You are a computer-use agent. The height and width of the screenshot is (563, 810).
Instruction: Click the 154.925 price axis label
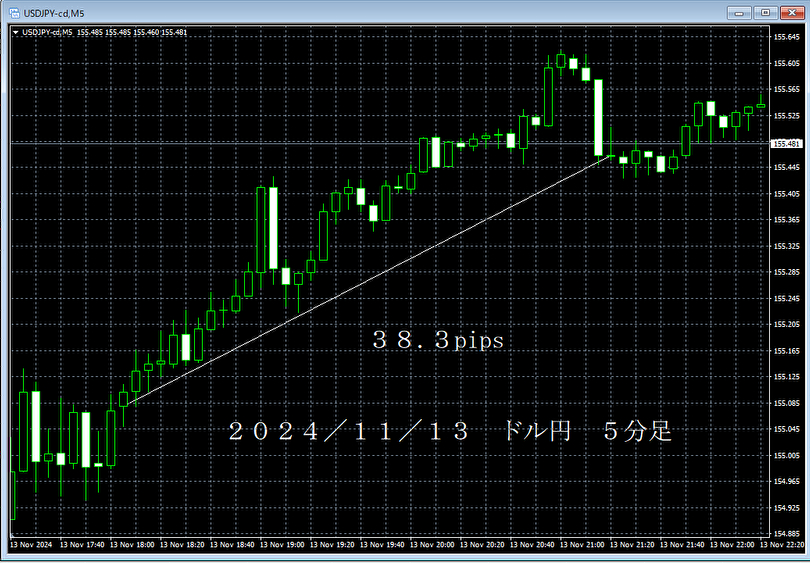coord(786,508)
